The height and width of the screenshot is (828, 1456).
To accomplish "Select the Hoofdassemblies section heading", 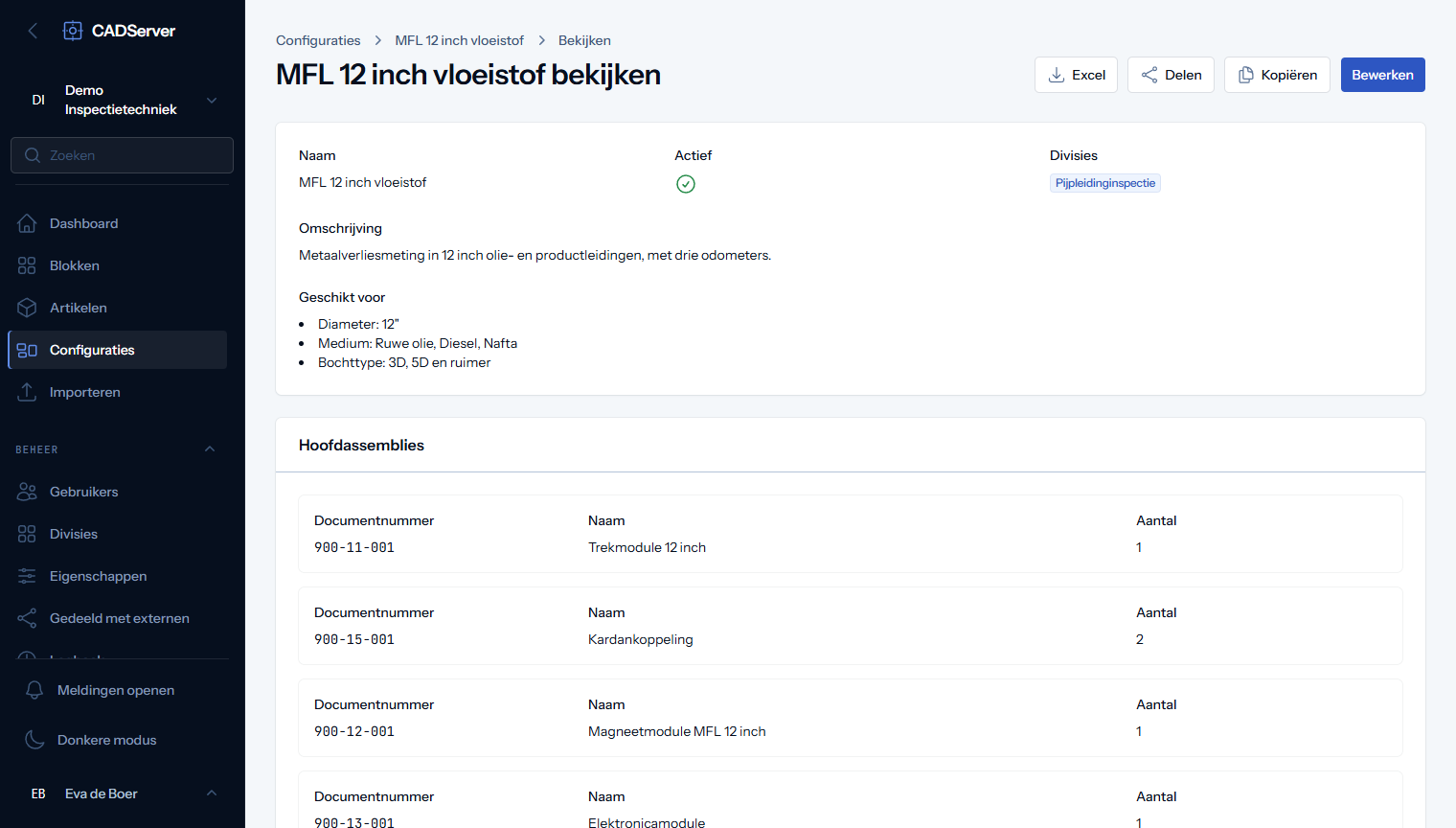I will (x=361, y=445).
